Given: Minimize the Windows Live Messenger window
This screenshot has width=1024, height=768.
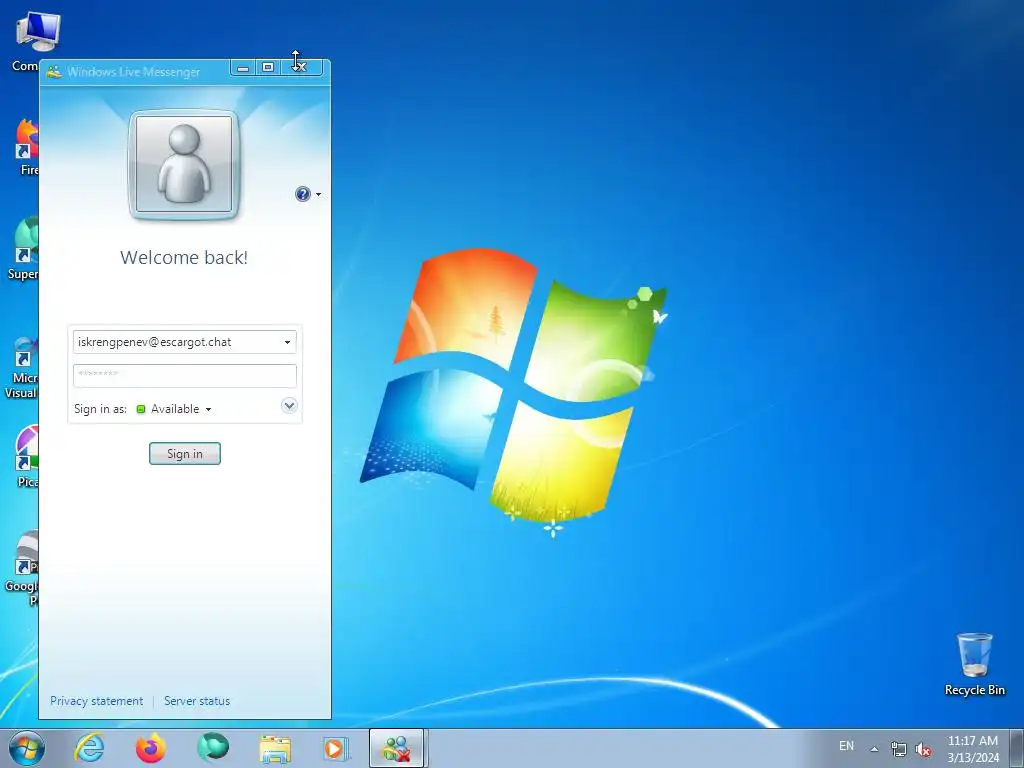Looking at the screenshot, I should coord(243,67).
